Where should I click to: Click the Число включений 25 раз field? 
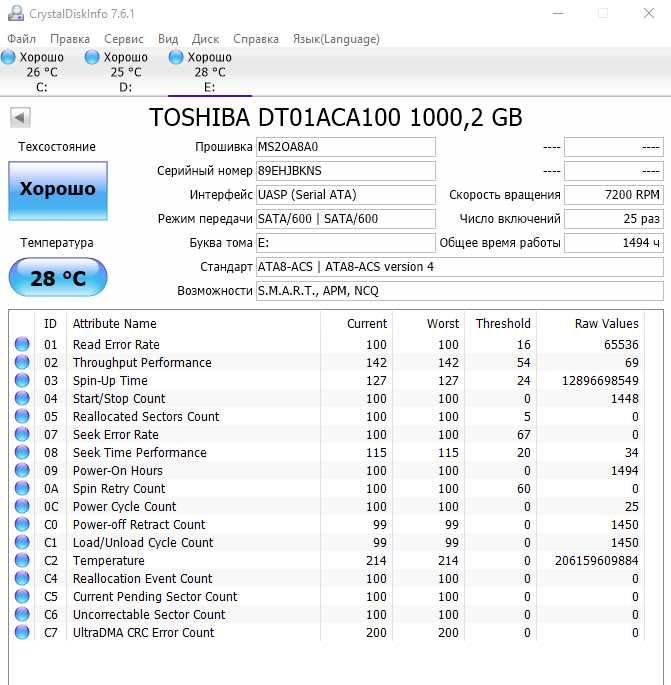click(614, 219)
